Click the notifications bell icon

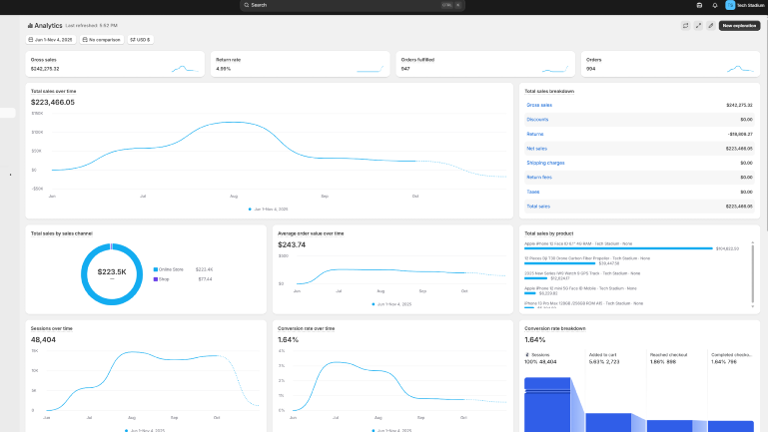pyautogui.click(x=715, y=5)
